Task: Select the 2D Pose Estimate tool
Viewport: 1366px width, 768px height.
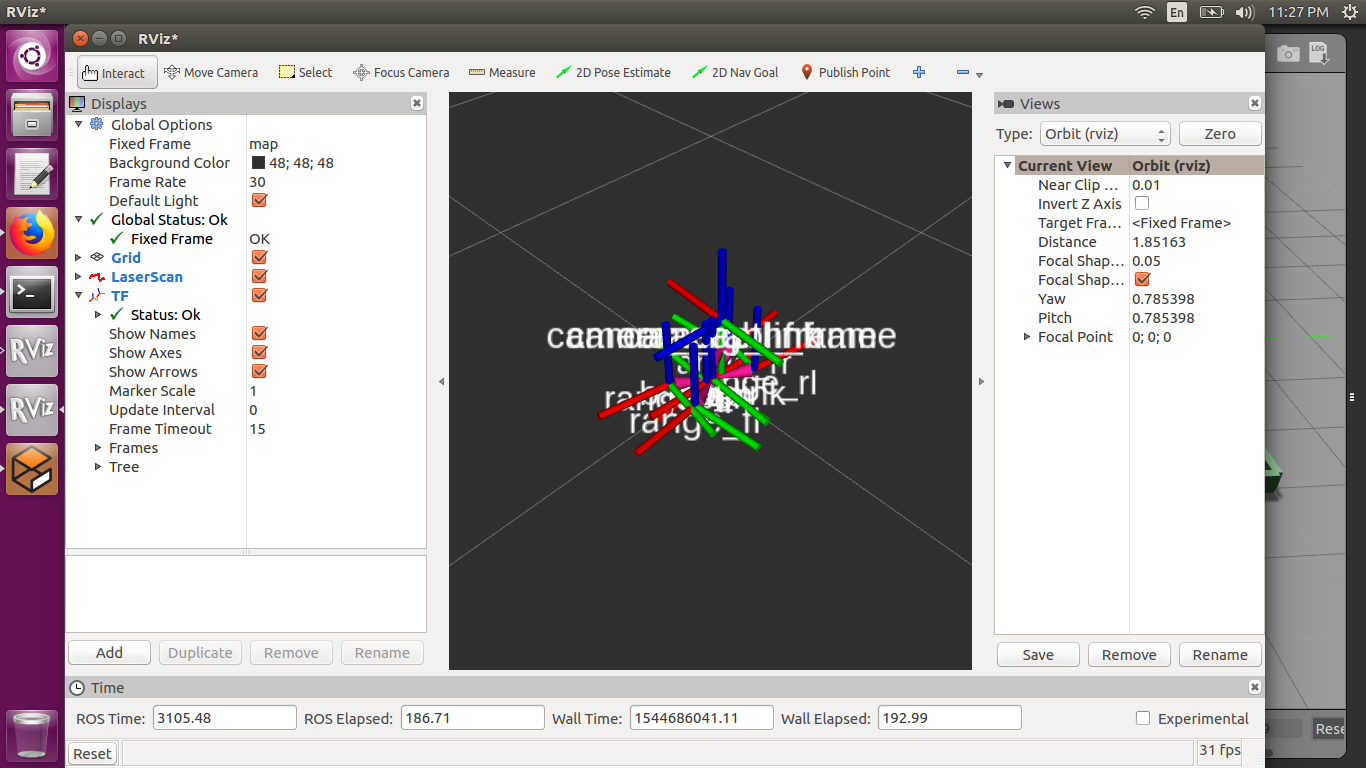Action: coord(613,73)
